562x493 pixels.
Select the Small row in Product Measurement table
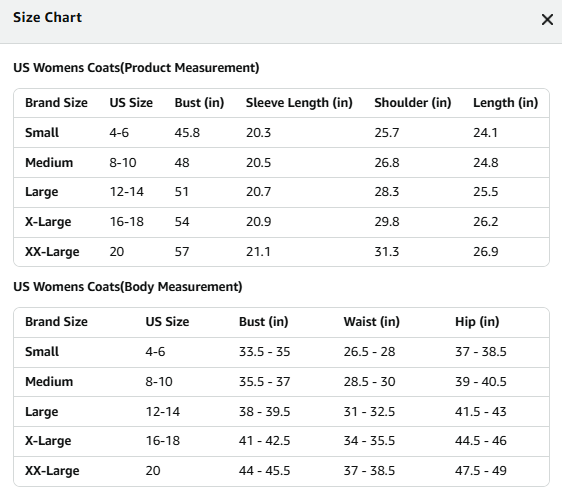tap(281, 133)
